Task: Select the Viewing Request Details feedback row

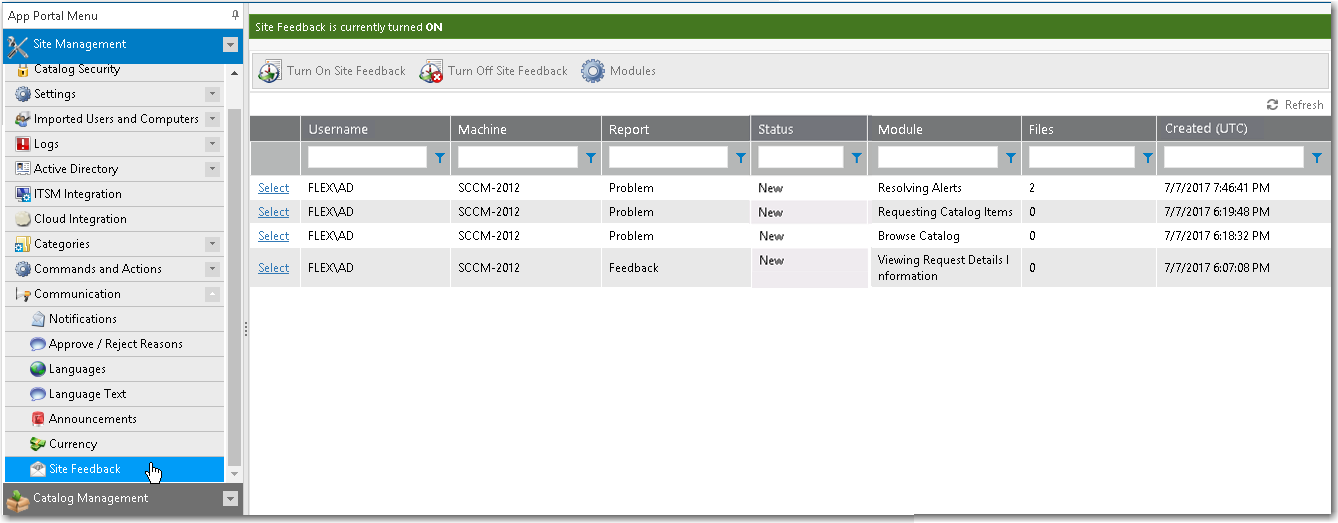Action: (x=273, y=268)
